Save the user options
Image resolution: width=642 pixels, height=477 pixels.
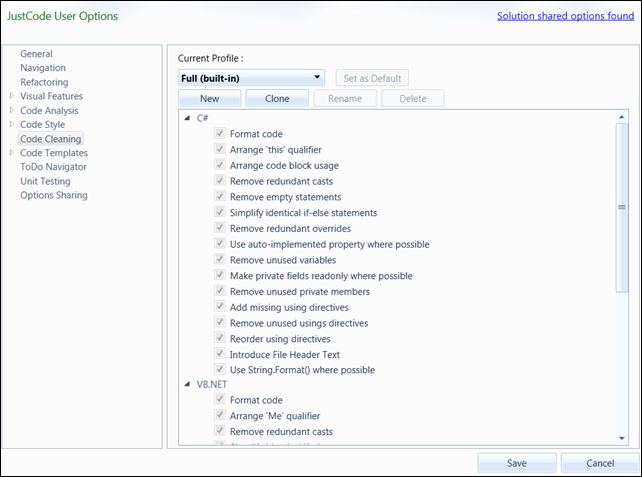(x=517, y=463)
